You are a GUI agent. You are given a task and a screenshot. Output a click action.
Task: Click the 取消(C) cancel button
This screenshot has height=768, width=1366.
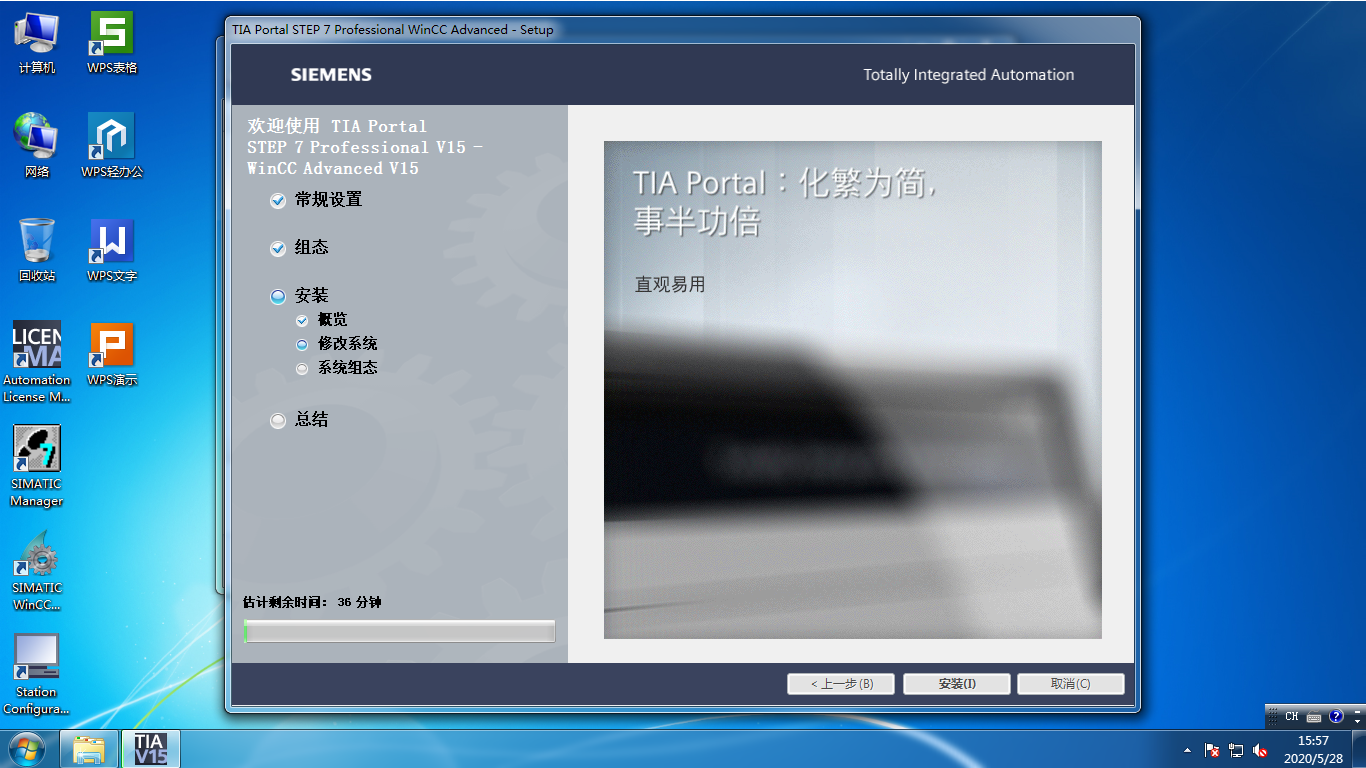pyautogui.click(x=1071, y=684)
